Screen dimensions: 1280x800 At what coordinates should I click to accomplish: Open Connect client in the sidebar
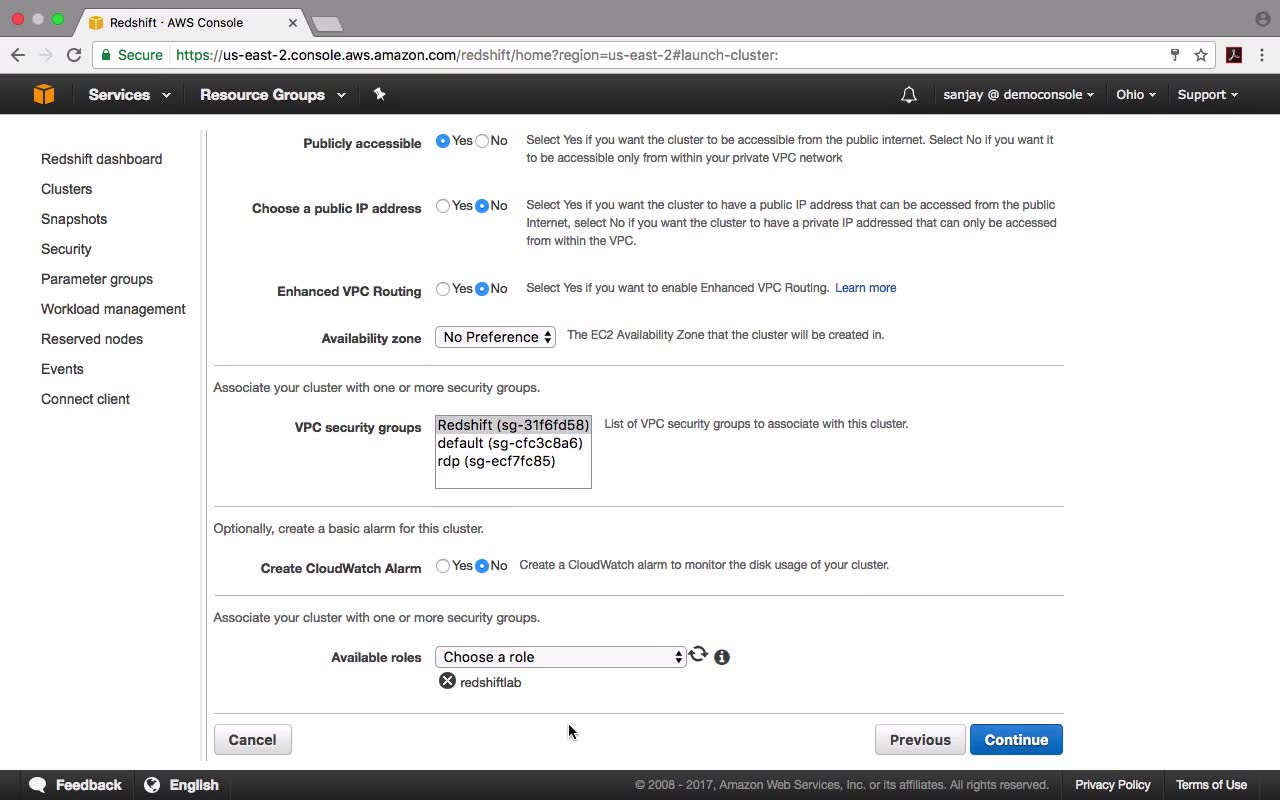pyautogui.click(x=85, y=399)
